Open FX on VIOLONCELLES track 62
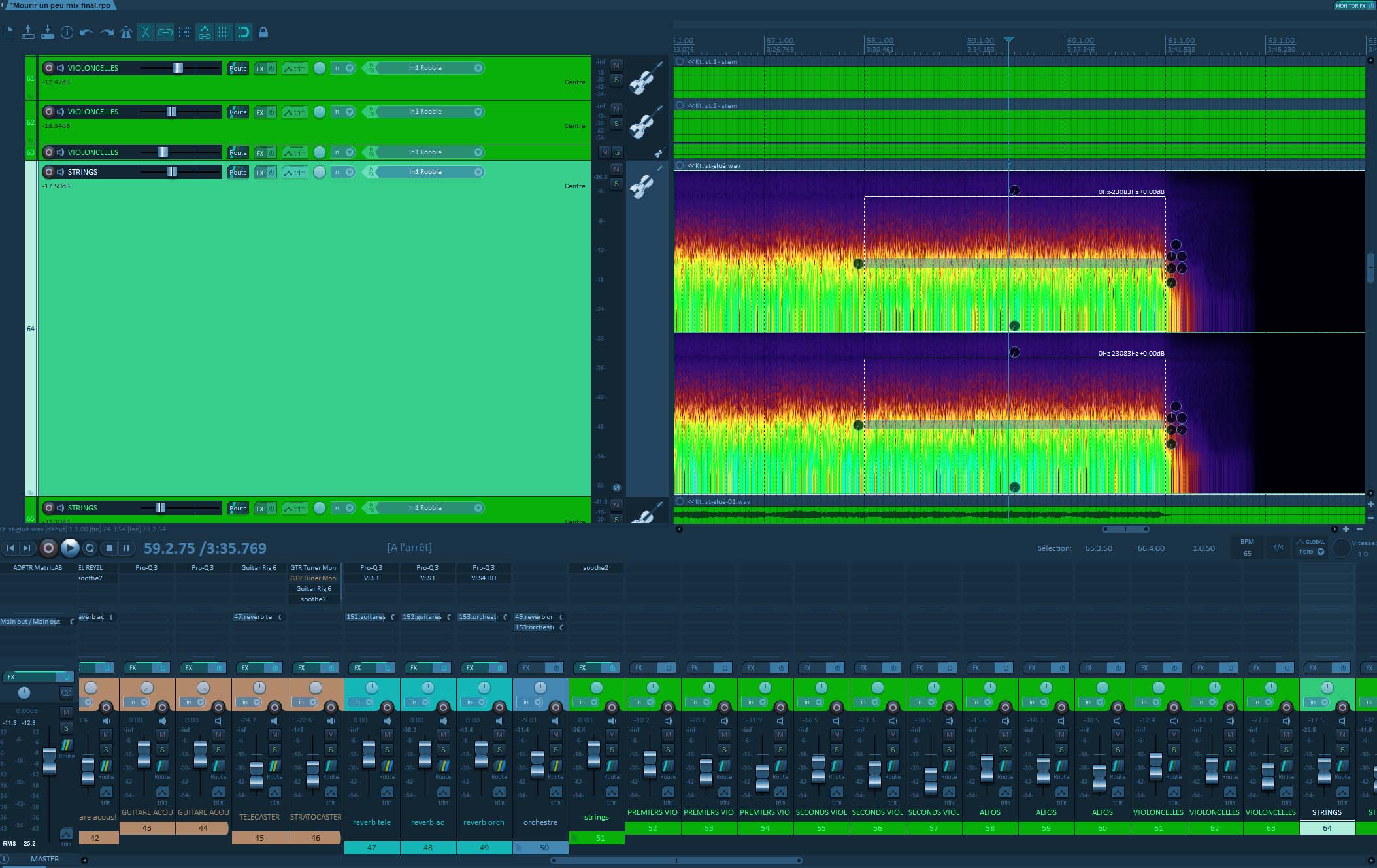 click(x=260, y=112)
